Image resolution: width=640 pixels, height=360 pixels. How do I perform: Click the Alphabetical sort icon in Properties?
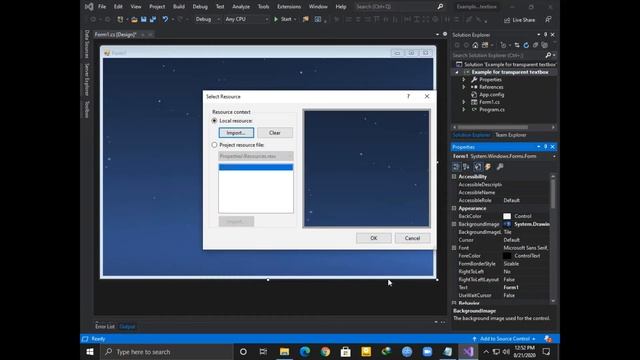pos(466,167)
